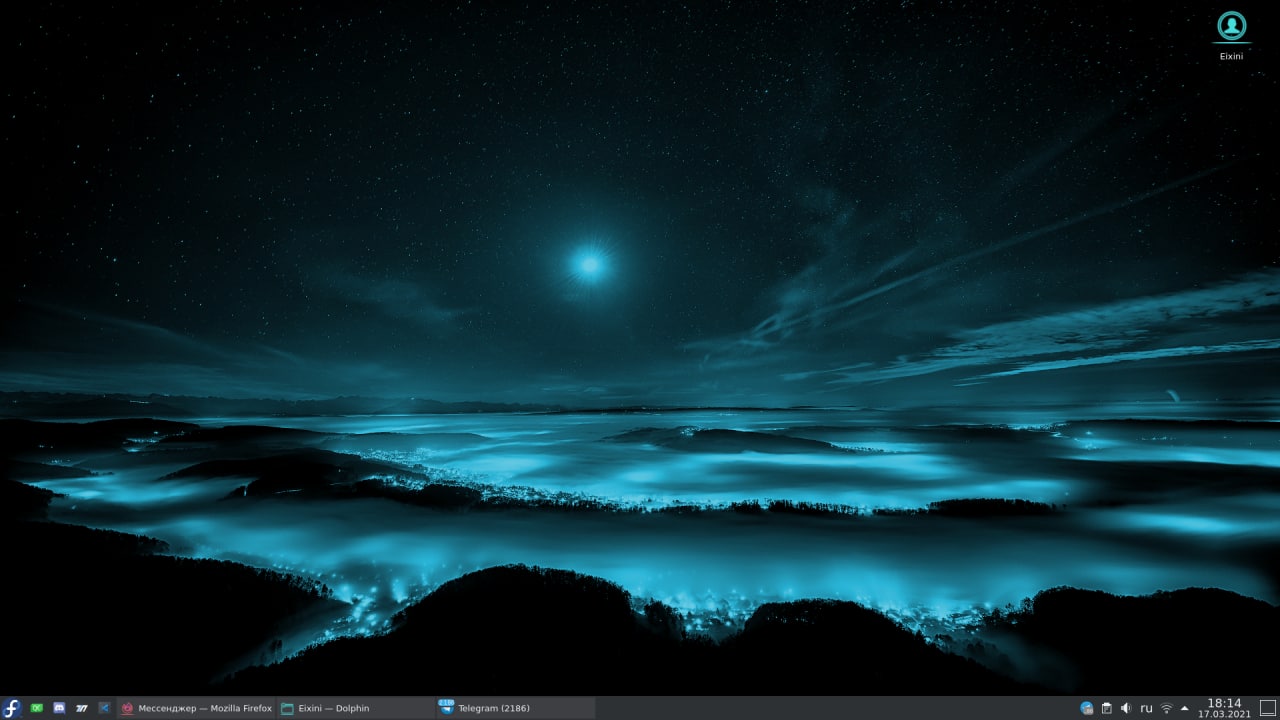Launch the pinned app with the slanted 777 icon

[x=82, y=708]
